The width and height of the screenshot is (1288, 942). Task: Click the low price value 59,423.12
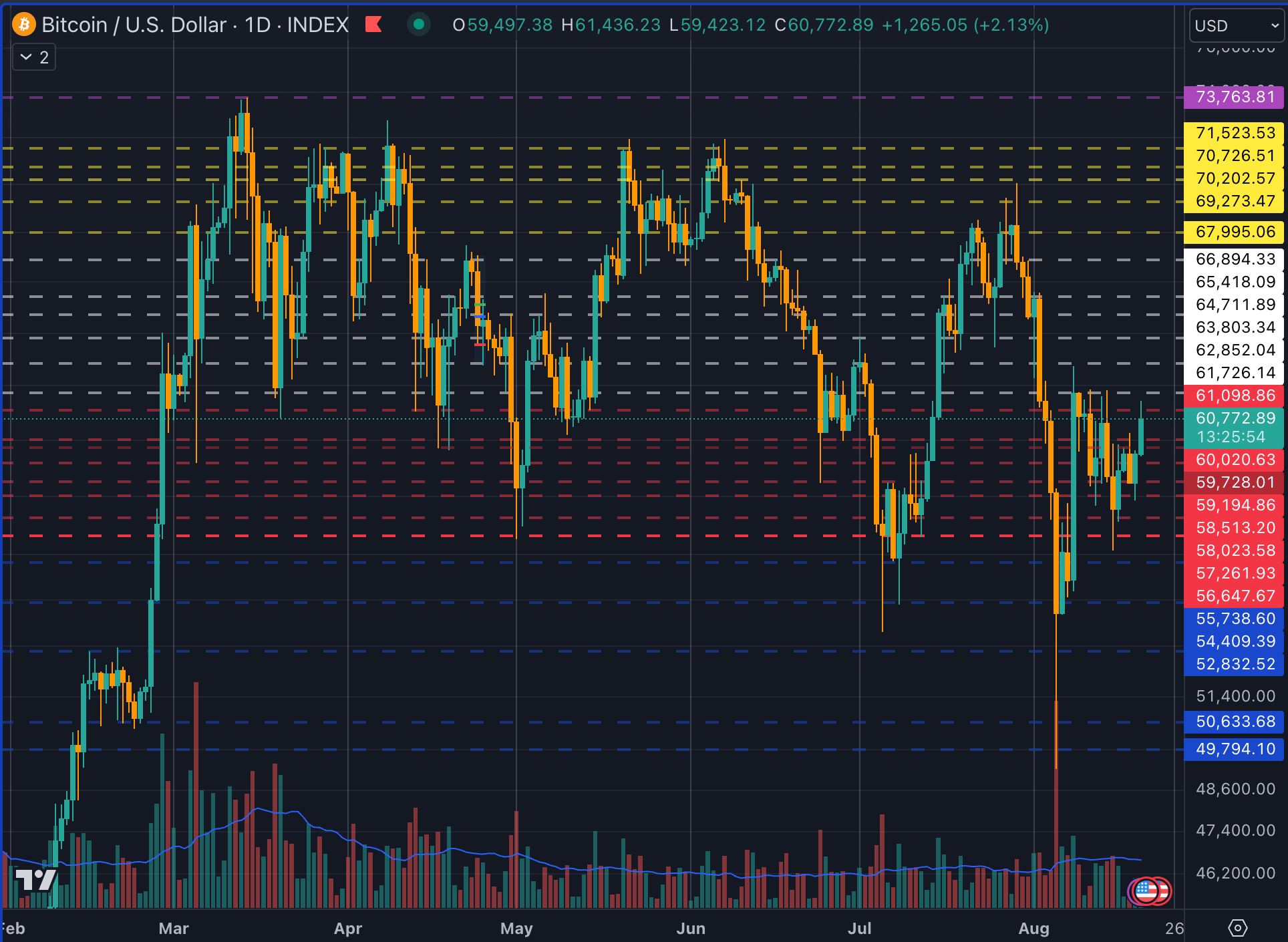tap(723, 25)
